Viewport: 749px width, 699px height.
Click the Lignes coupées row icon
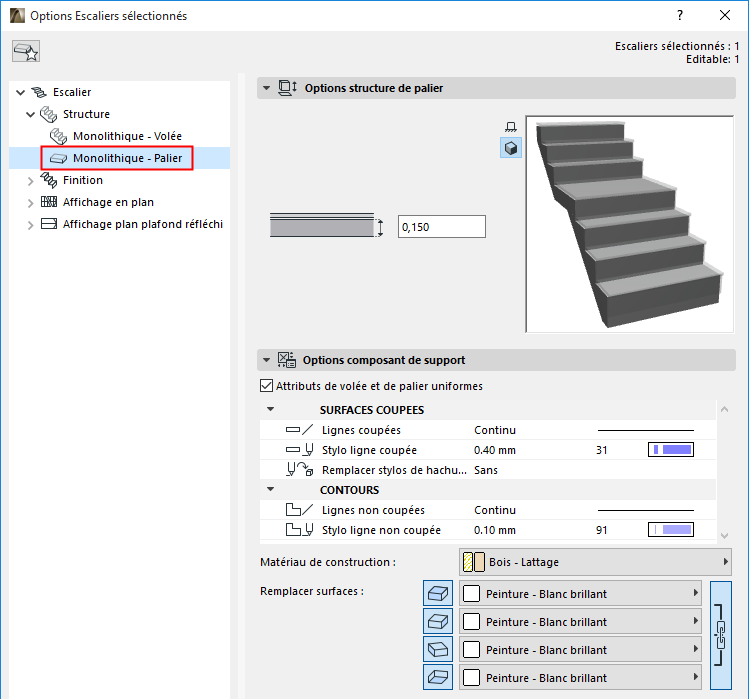click(x=300, y=430)
